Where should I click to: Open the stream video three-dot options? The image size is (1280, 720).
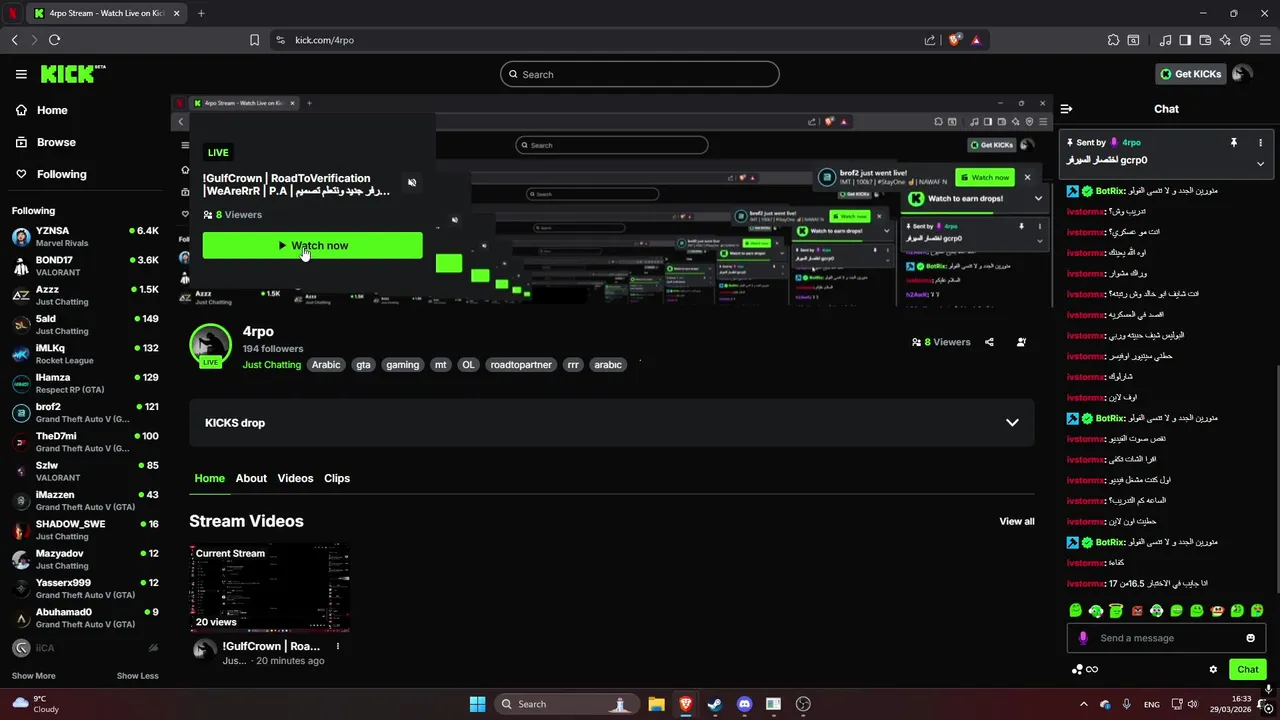[x=338, y=646]
